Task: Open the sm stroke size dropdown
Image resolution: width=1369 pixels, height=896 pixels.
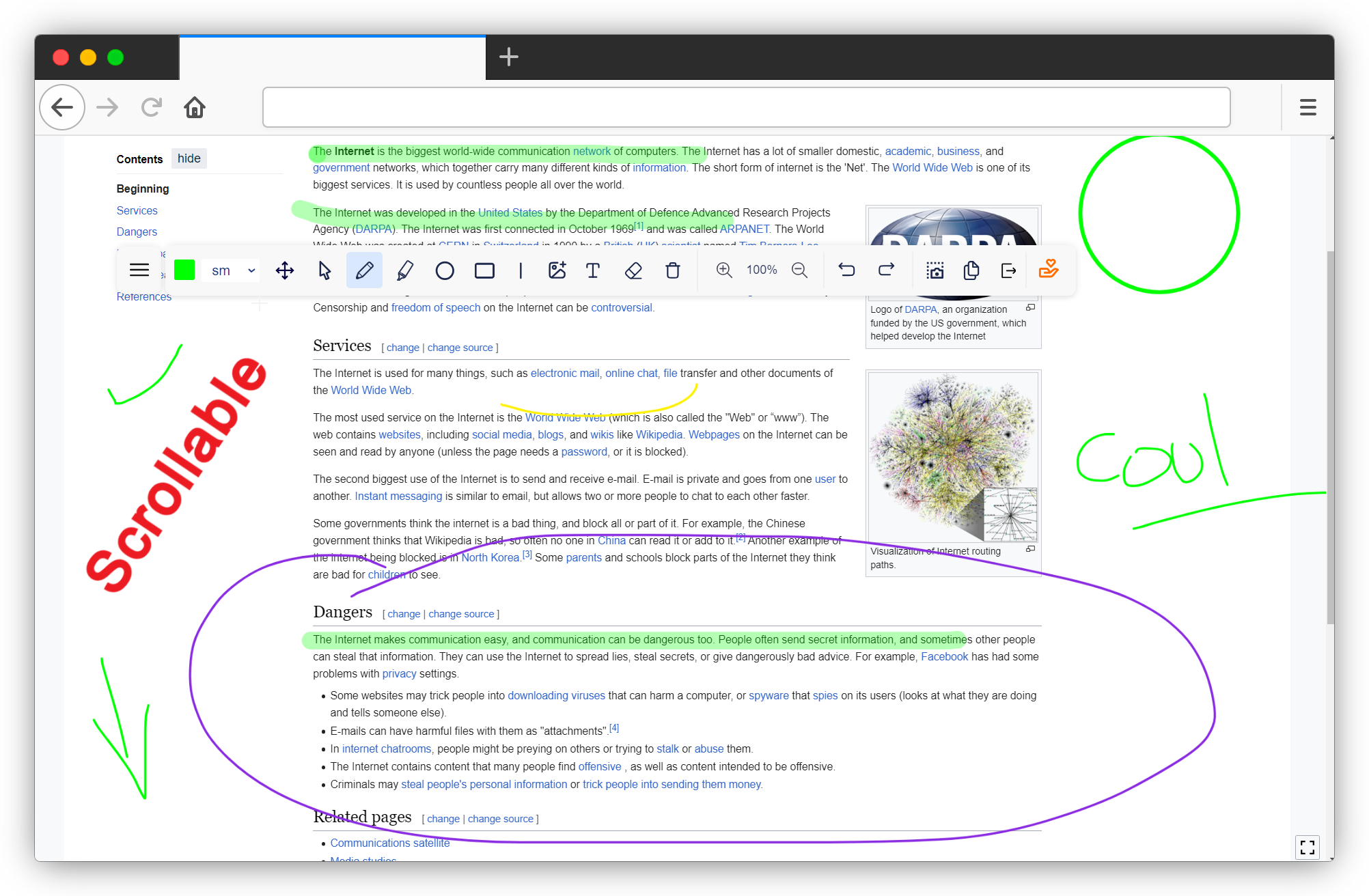Action: click(232, 270)
